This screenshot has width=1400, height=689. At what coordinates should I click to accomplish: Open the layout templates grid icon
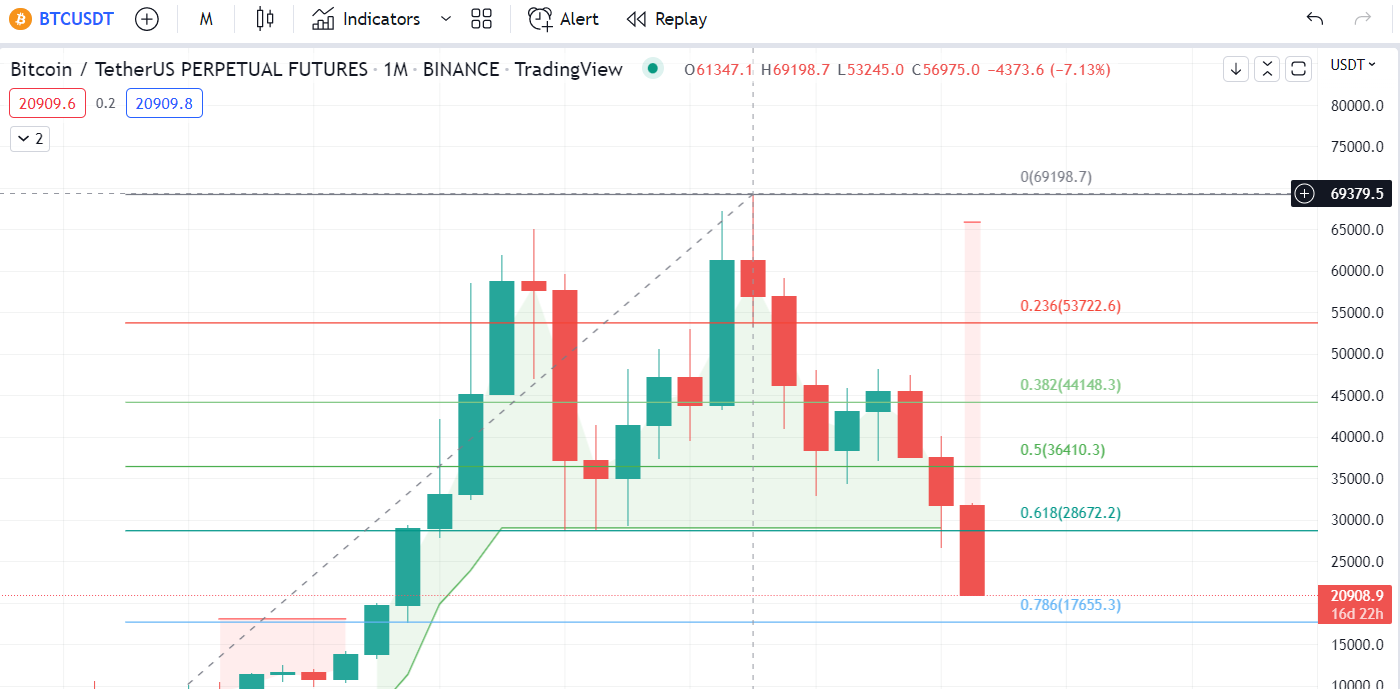pyautogui.click(x=482, y=18)
